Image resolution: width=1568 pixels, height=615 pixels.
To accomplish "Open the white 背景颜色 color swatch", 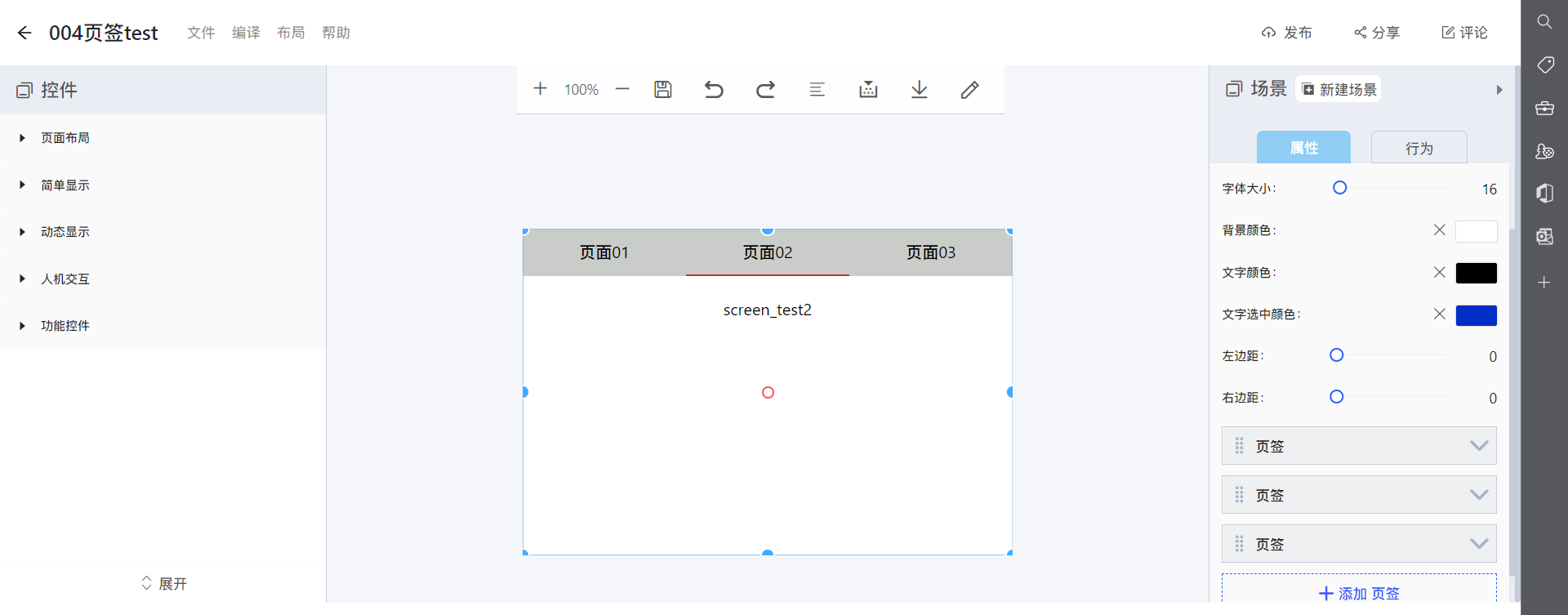I will tap(1477, 231).
